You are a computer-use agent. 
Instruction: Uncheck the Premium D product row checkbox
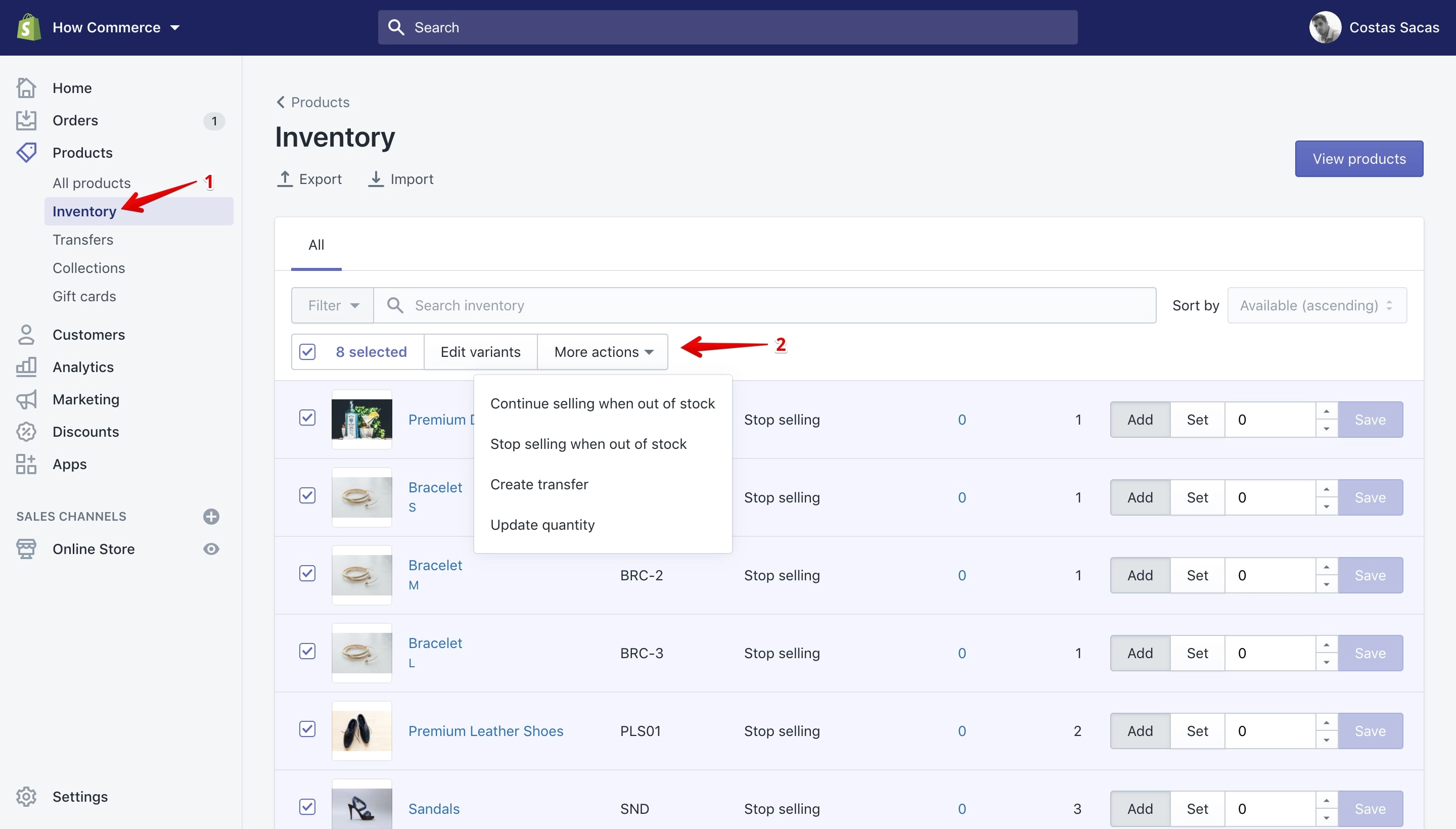pyautogui.click(x=307, y=418)
